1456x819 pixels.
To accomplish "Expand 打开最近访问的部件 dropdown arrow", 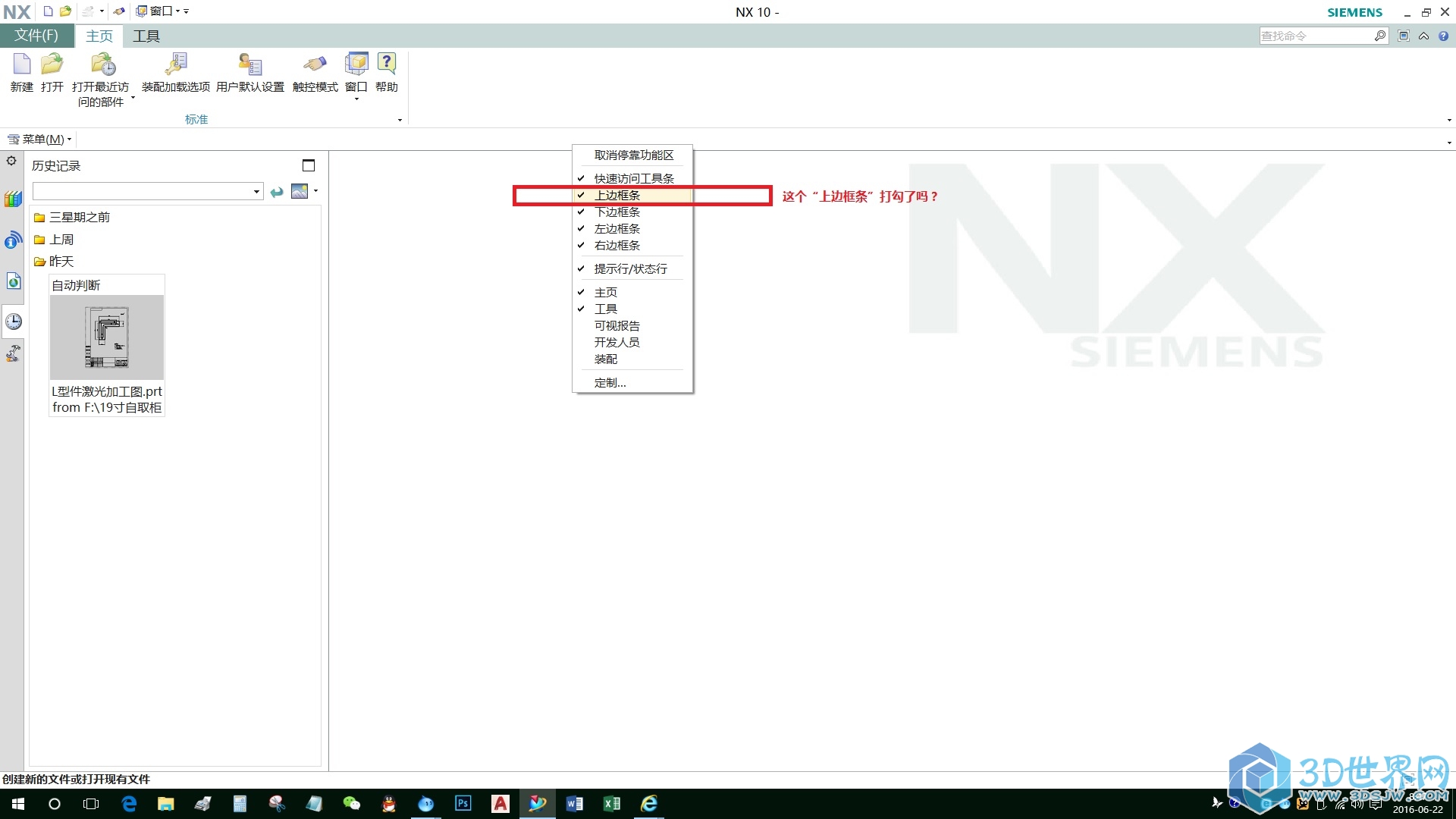I will pyautogui.click(x=133, y=98).
